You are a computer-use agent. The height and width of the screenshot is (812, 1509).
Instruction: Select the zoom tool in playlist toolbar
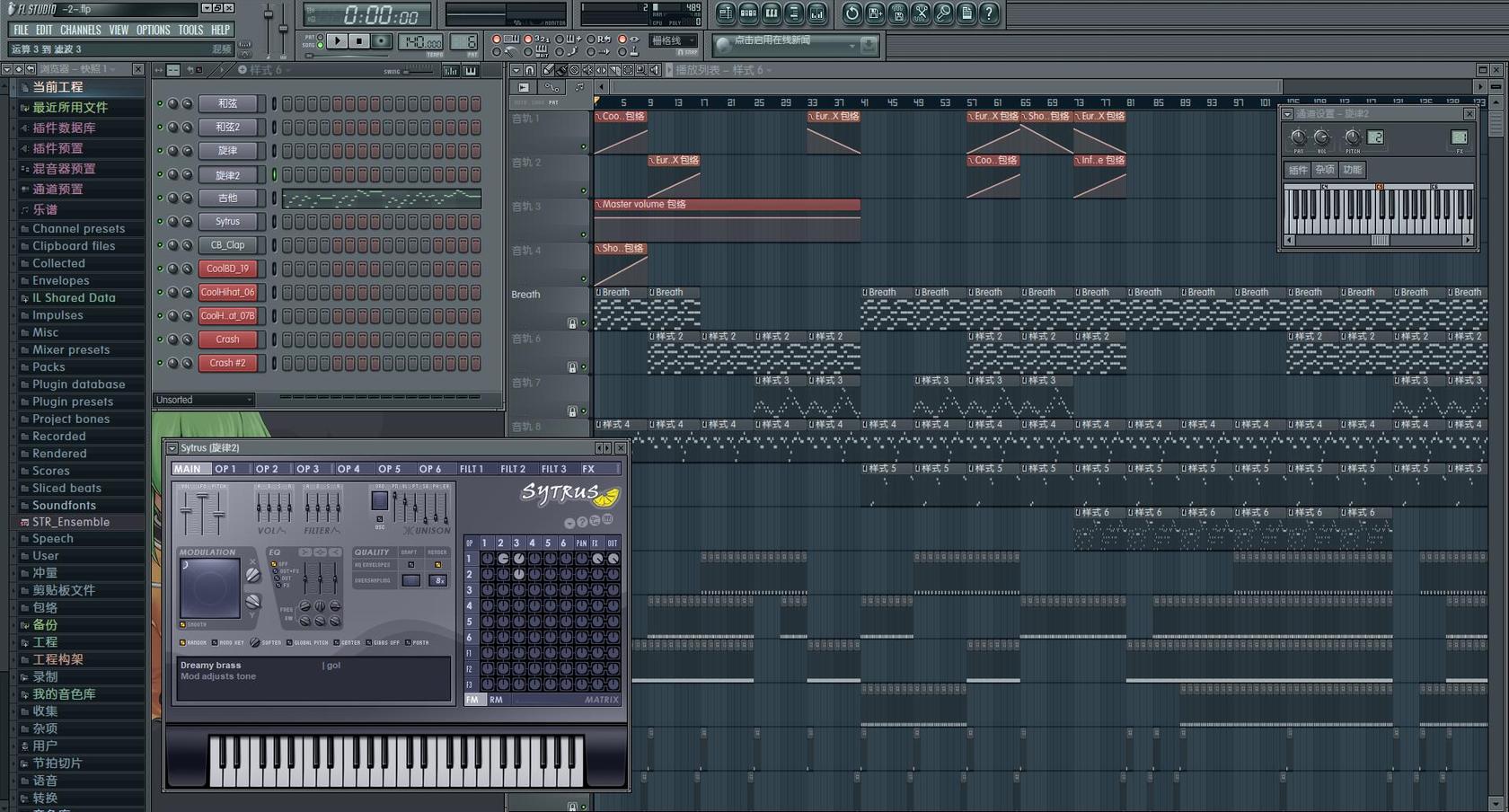(641, 70)
